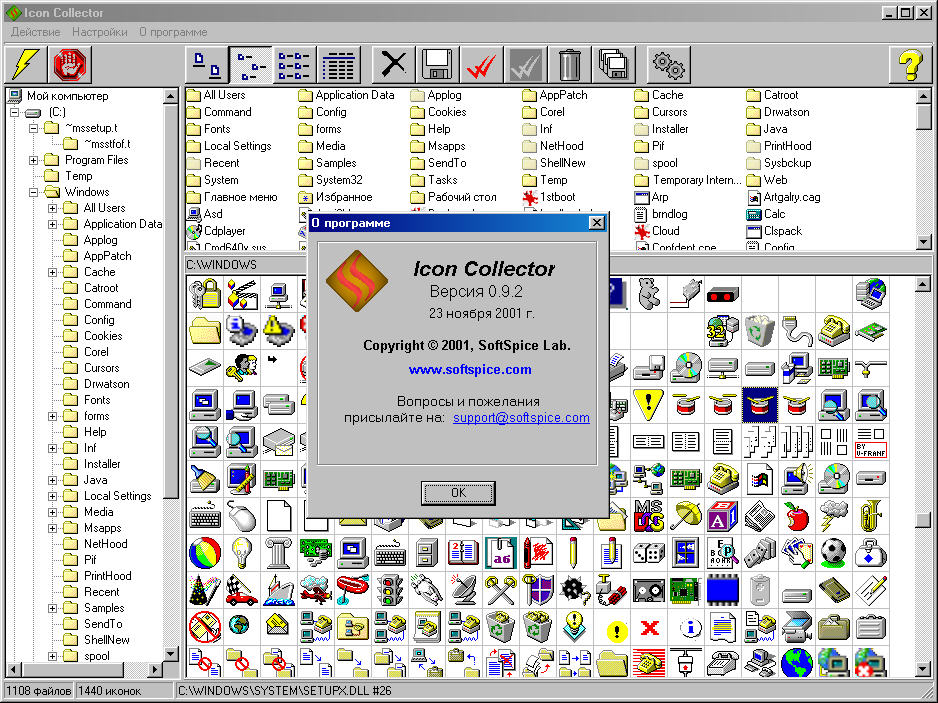Image resolution: width=938 pixels, height=703 pixels.
Task: Click the lightning bolt scan button
Action: point(25,65)
